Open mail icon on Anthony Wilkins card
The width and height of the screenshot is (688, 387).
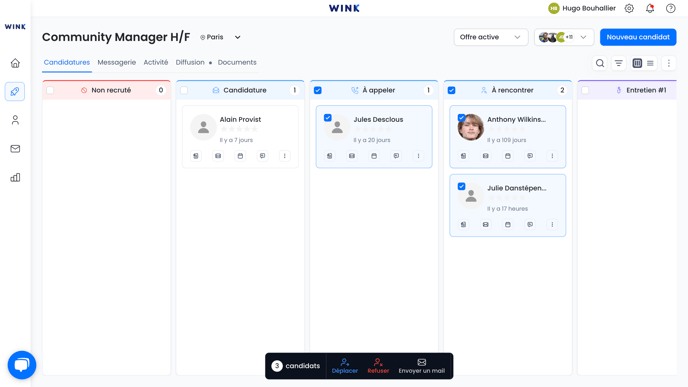[x=485, y=156]
